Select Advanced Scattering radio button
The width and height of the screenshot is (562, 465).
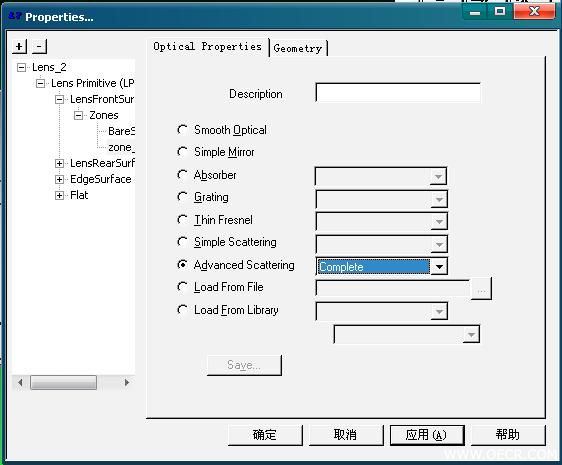click(182, 265)
